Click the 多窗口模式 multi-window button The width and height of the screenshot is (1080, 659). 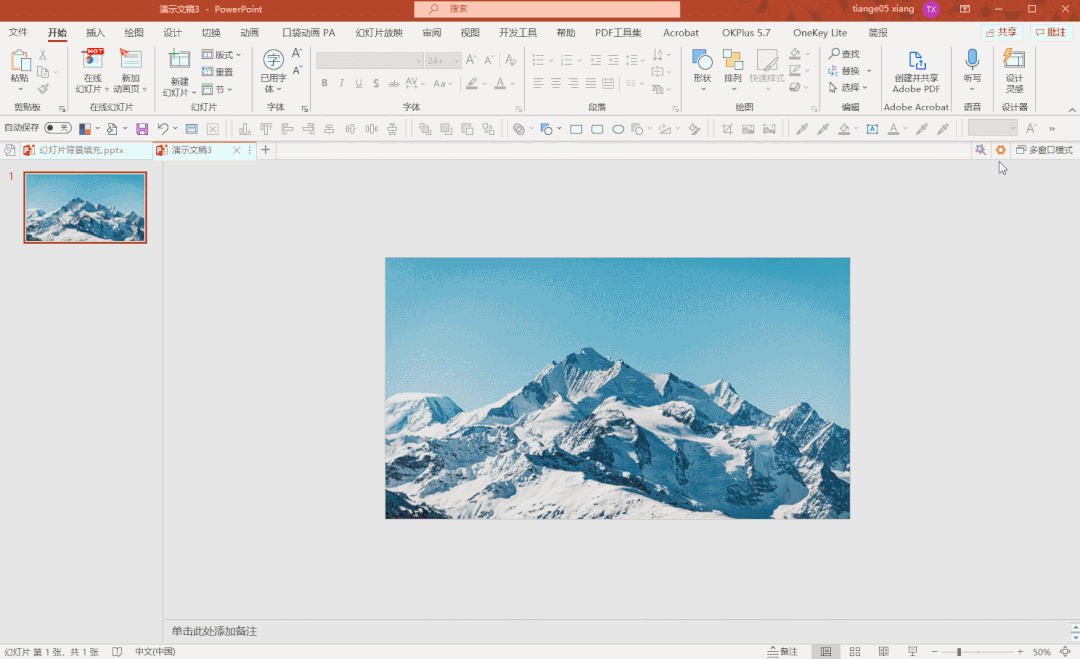[1043, 150]
